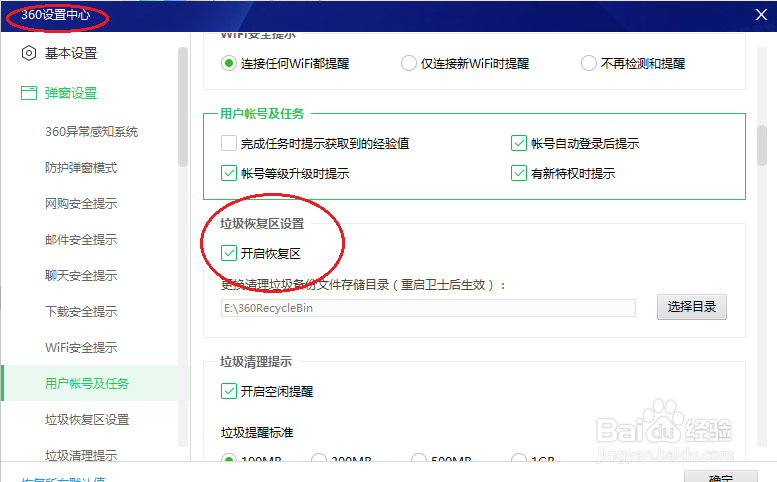
Task: Enable 完成任务时提示获取到的经验值 checkbox
Action: coord(228,143)
